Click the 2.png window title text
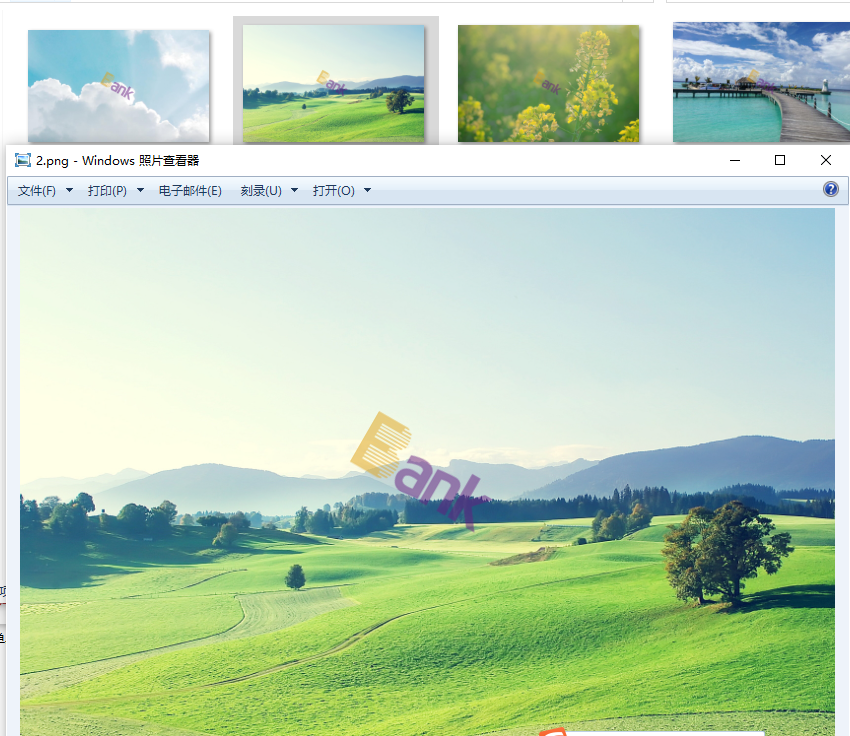The height and width of the screenshot is (736, 850). coord(118,160)
